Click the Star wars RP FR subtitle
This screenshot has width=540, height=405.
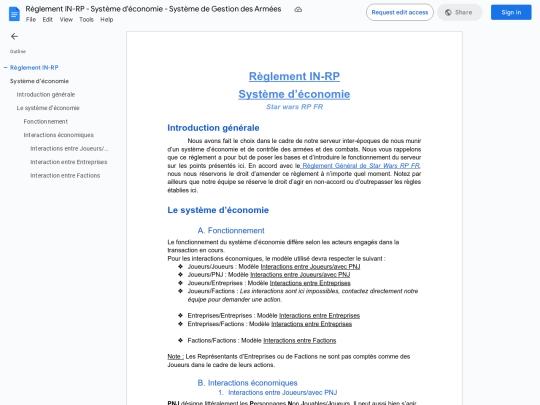294,107
